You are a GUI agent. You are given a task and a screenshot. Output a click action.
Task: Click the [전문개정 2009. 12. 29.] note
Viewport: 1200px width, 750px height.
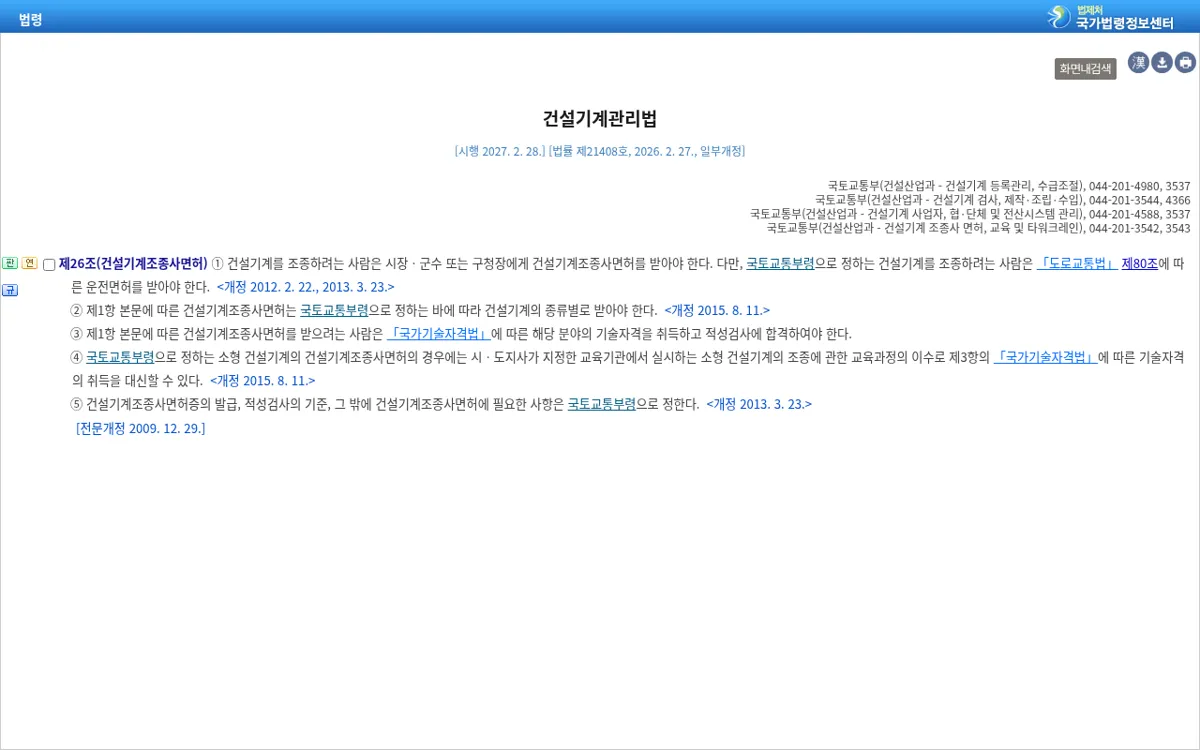[x=140, y=428]
